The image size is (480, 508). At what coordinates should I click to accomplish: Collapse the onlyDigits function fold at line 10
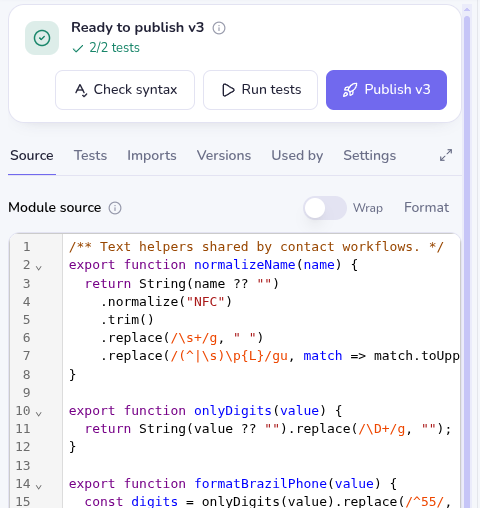[x=39, y=414]
